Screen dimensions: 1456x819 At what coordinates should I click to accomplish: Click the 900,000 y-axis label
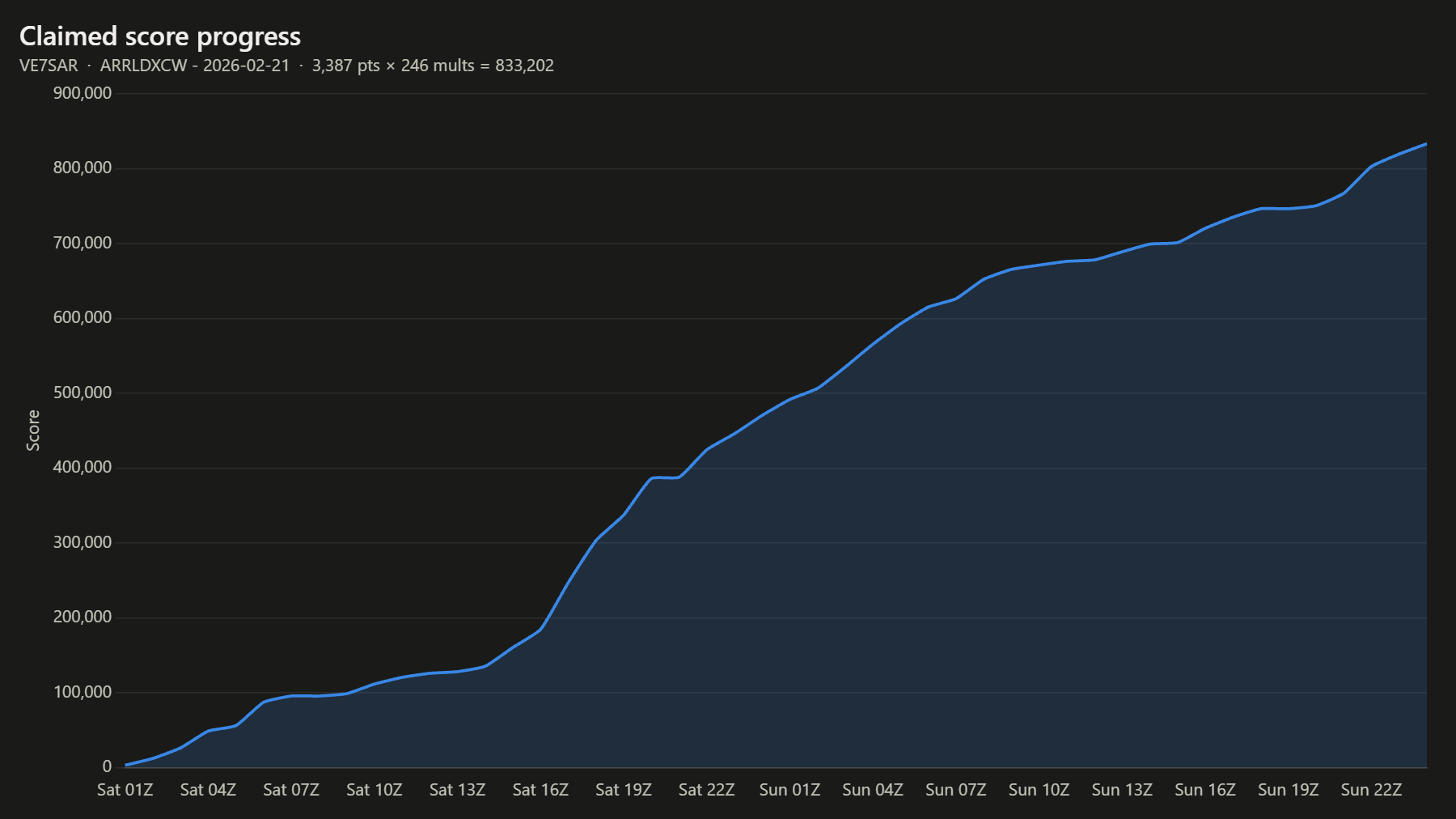point(83,93)
